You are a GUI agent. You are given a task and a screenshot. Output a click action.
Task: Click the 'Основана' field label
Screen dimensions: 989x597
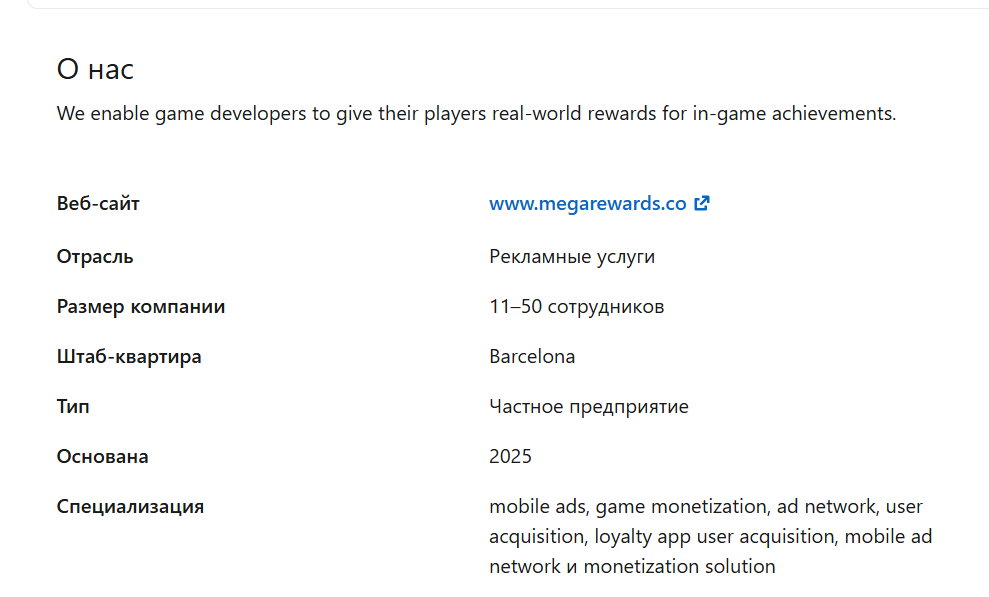102,456
